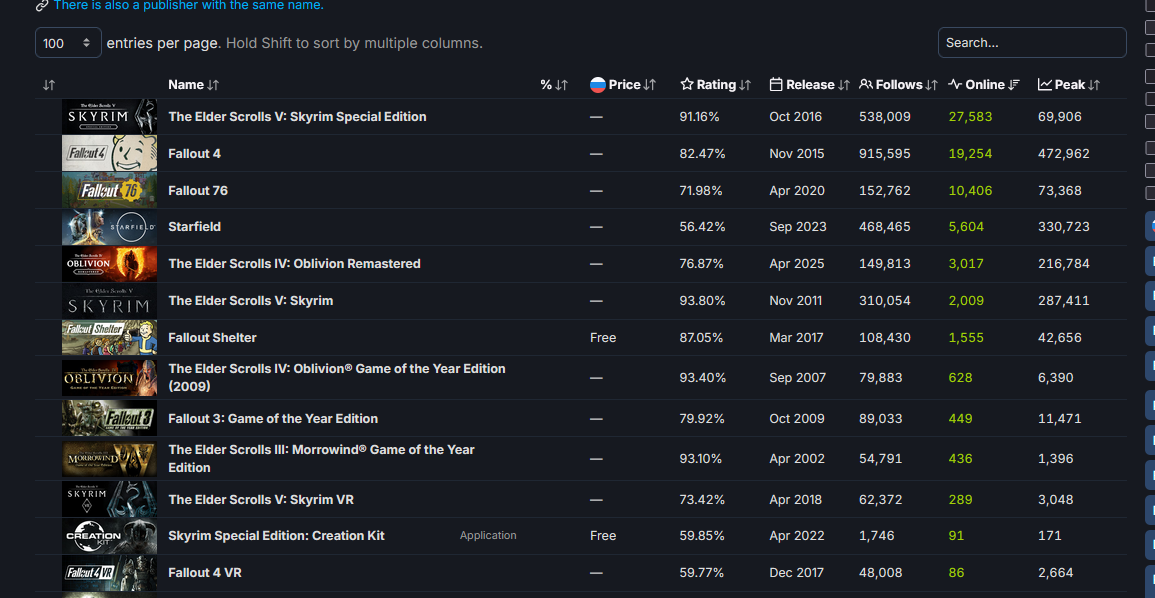
Task: Open the entries per page dropdown
Action: 68,43
